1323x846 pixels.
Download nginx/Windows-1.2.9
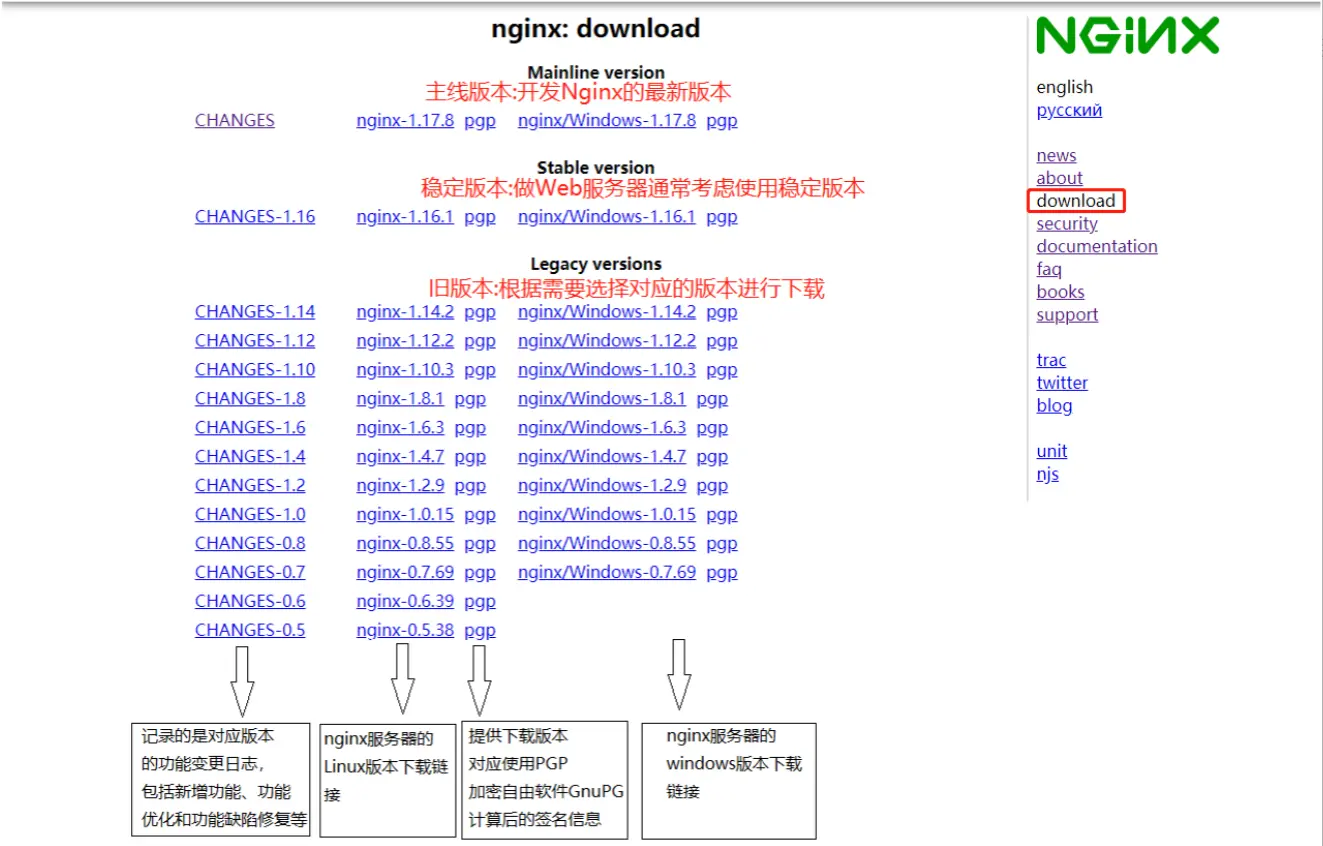[x=602, y=485]
